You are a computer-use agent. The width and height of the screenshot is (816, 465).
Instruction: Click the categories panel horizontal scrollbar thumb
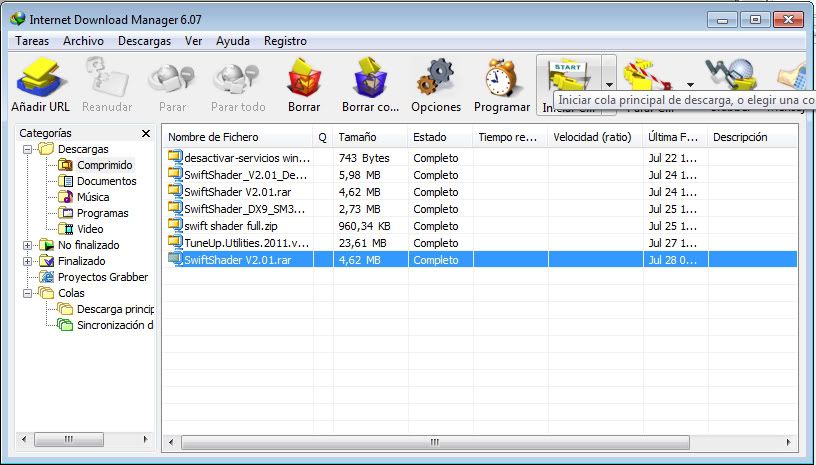(x=69, y=440)
